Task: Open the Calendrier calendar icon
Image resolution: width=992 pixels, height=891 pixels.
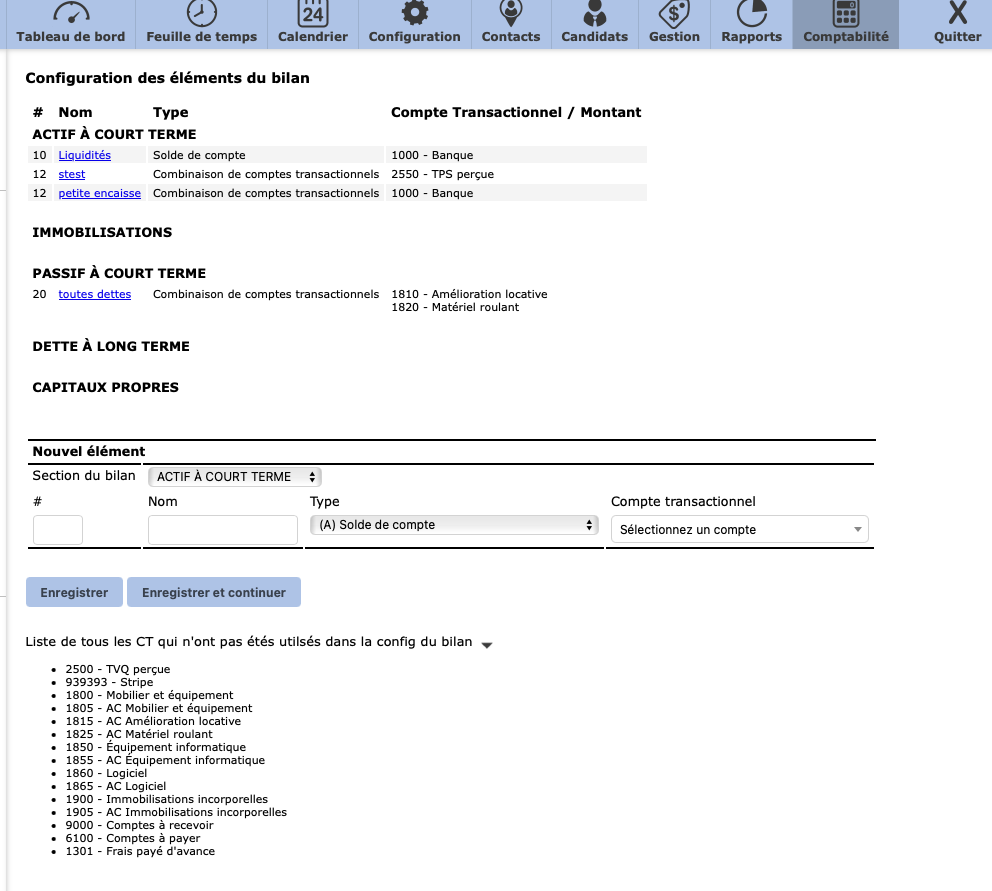Action: tap(312, 14)
